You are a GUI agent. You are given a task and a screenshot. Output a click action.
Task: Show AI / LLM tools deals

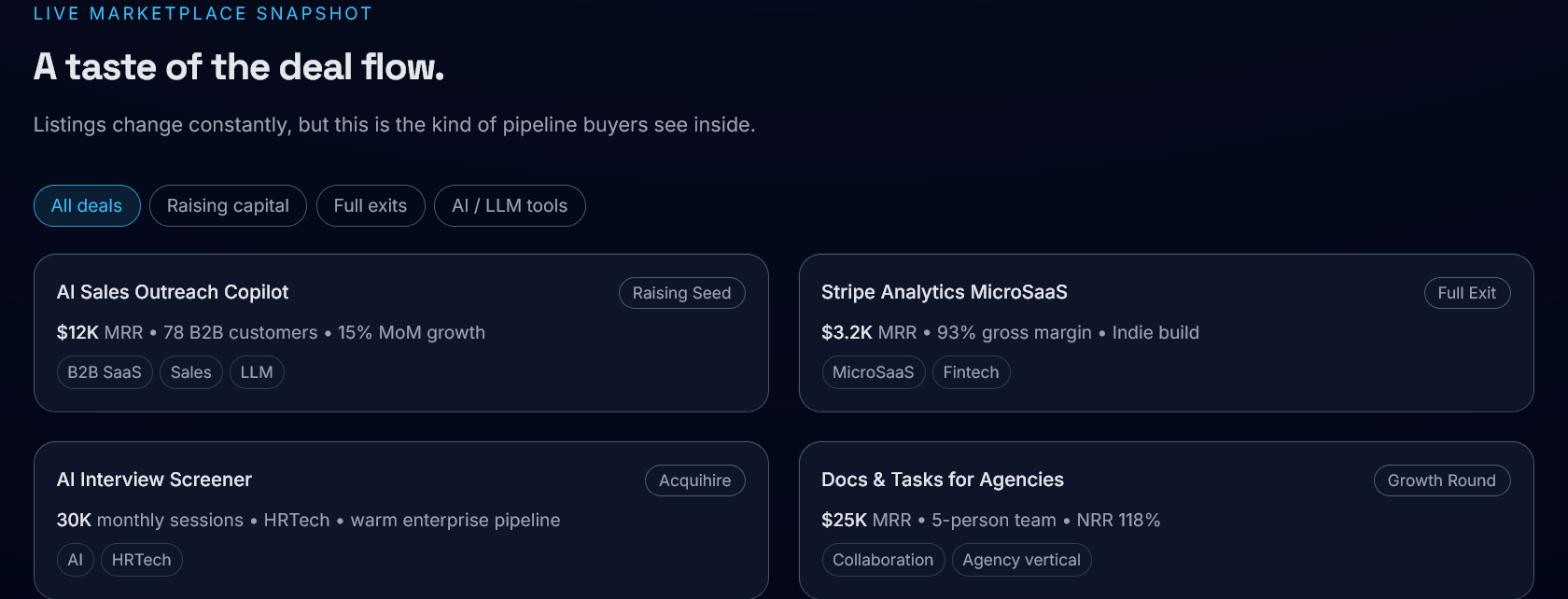[x=510, y=206]
